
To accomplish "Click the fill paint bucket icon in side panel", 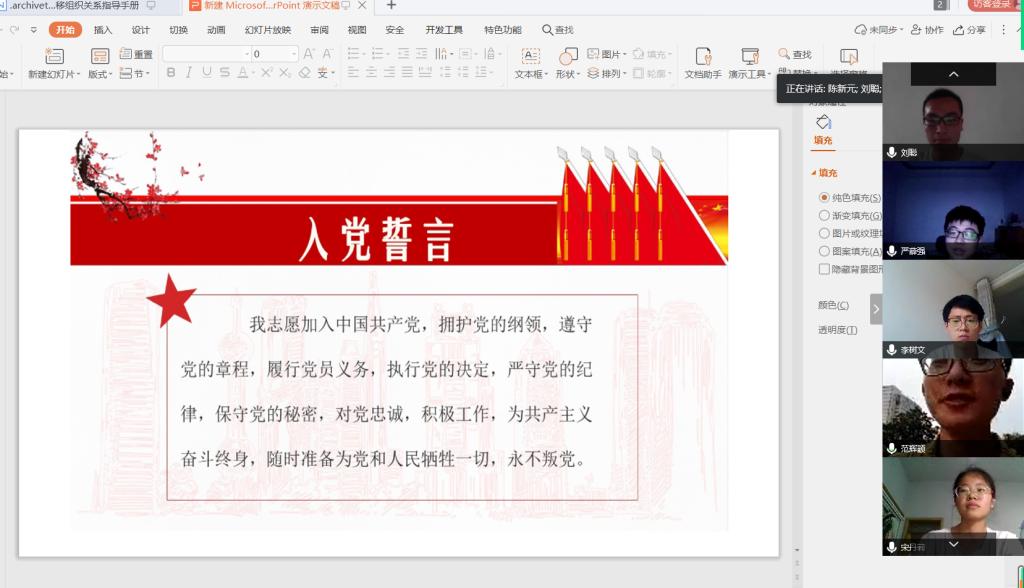I will coord(824,122).
